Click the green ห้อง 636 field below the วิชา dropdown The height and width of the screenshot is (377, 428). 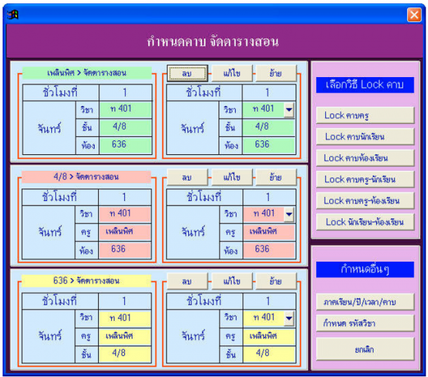(269, 145)
